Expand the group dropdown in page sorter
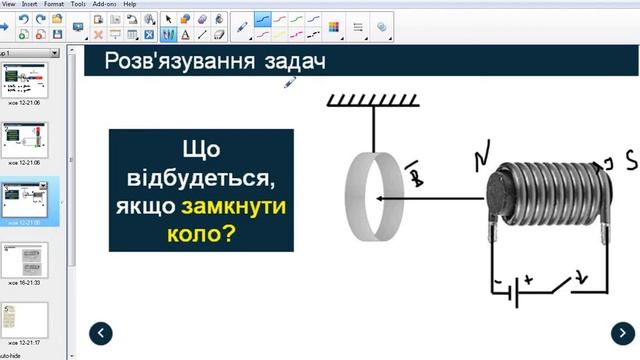The image size is (640, 360). [x=55, y=53]
